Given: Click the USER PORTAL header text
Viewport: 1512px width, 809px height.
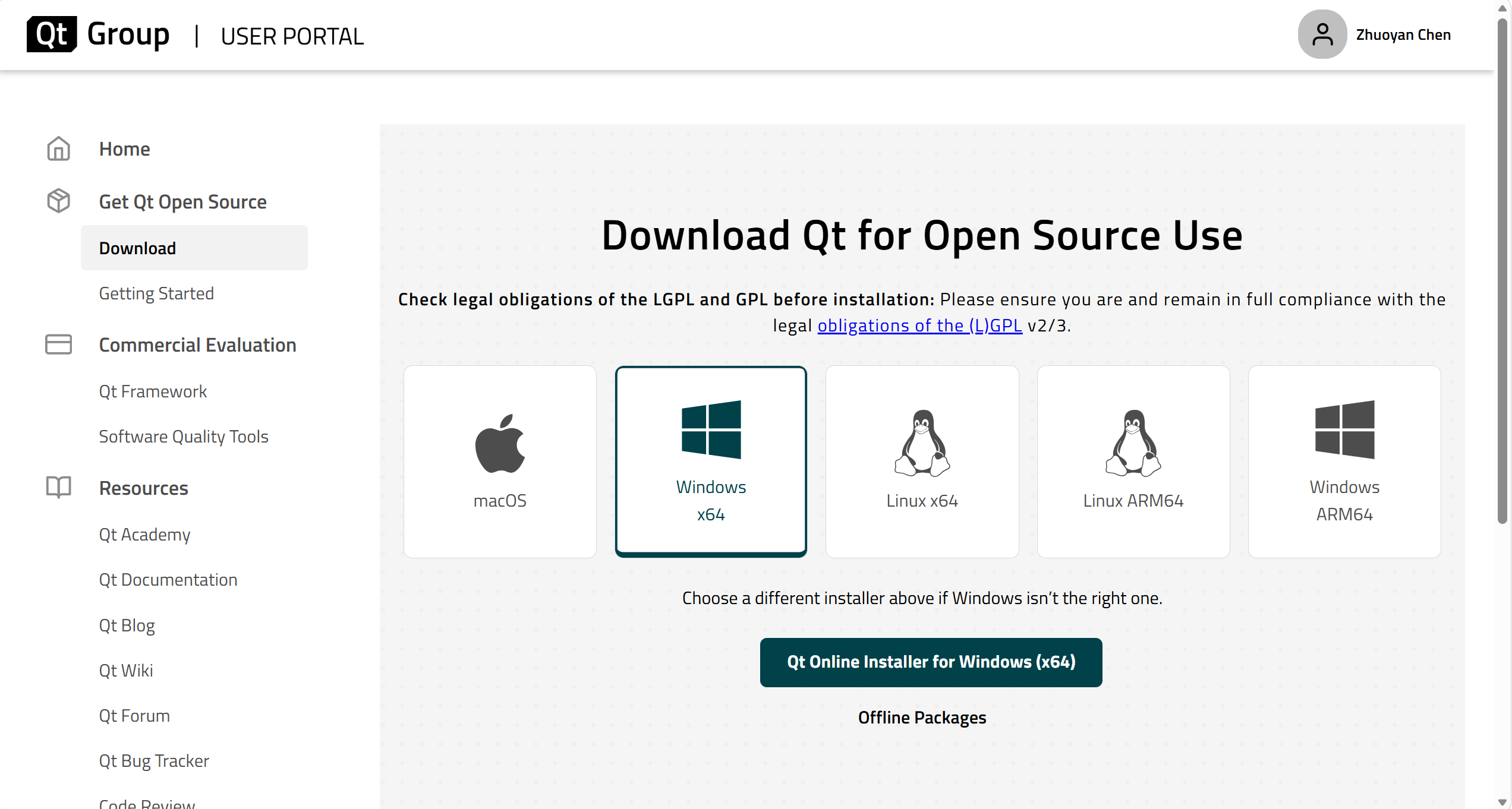Looking at the screenshot, I should click(292, 36).
